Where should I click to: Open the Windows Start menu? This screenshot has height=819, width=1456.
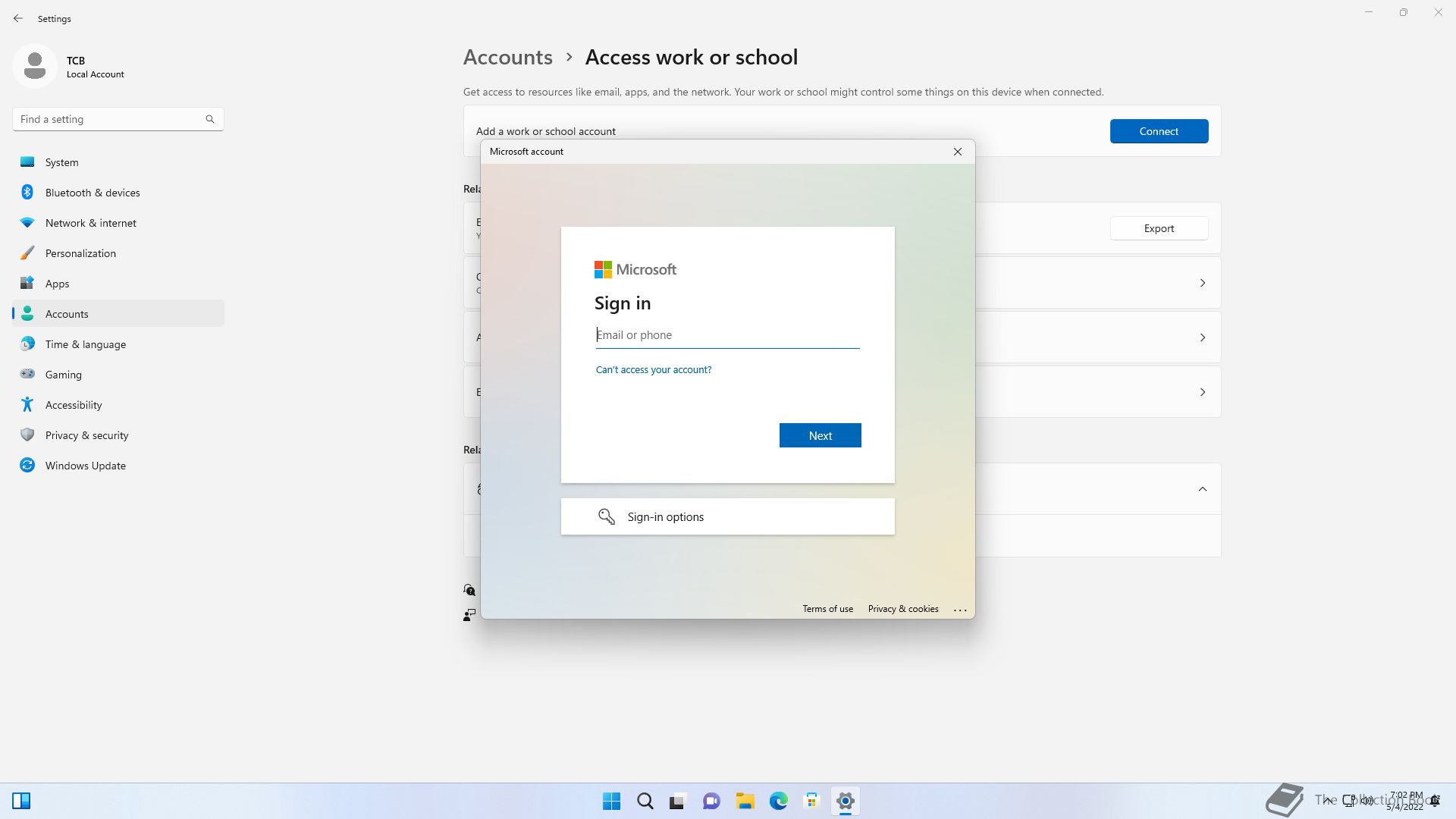pyautogui.click(x=611, y=801)
